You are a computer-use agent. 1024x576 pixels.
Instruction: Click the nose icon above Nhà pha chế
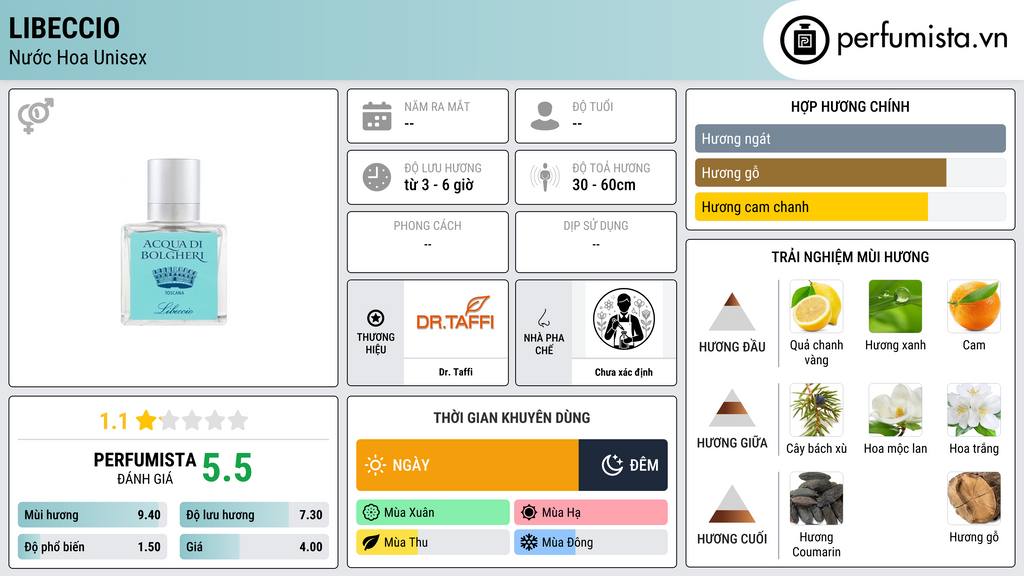pyautogui.click(x=543, y=318)
